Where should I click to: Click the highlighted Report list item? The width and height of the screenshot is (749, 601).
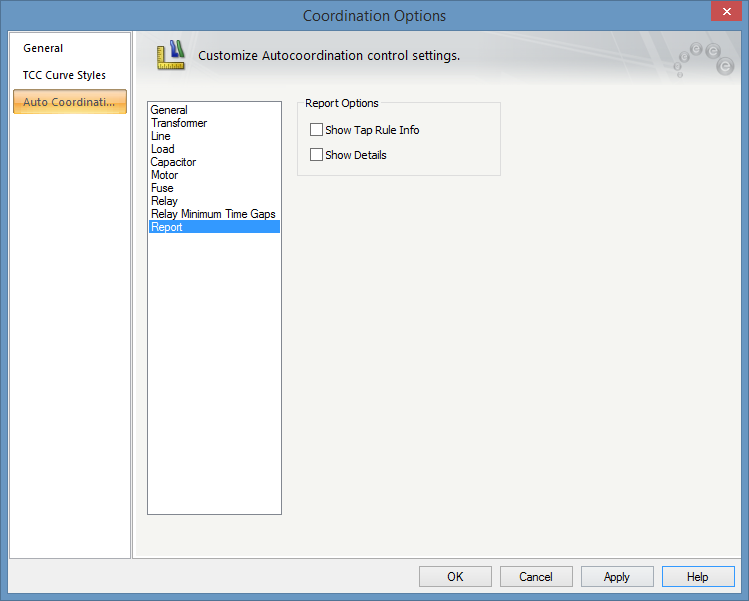[x=214, y=227]
